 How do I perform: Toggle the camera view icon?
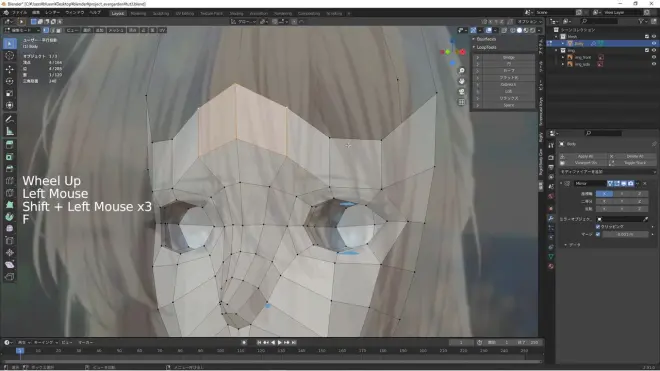coord(462,91)
